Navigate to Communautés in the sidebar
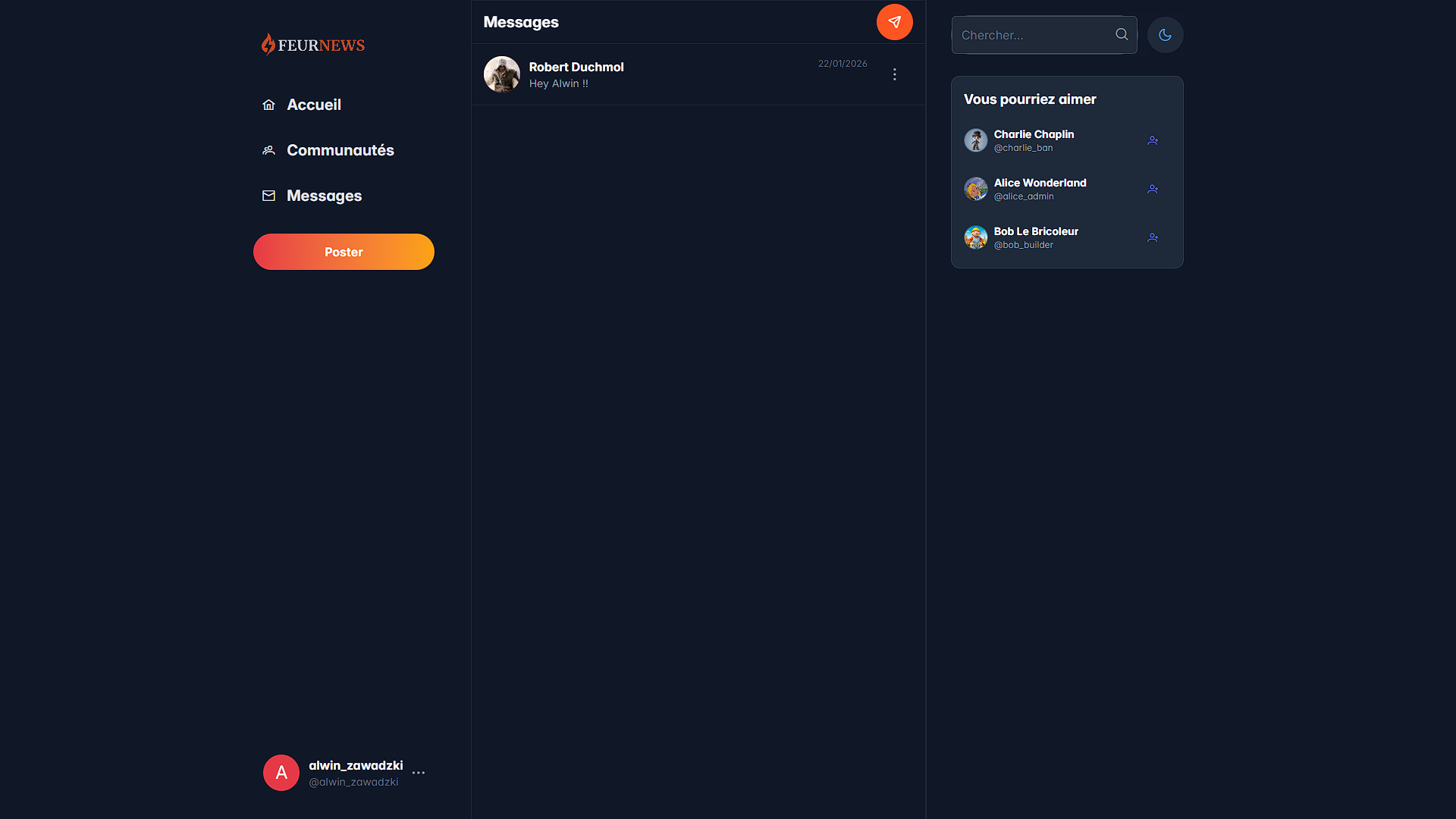This screenshot has height=819, width=1456. pyautogui.click(x=340, y=150)
